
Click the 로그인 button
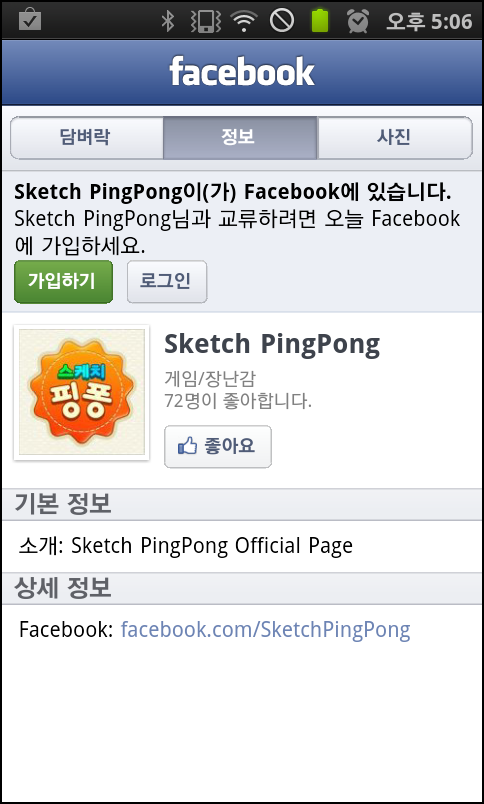[167, 282]
